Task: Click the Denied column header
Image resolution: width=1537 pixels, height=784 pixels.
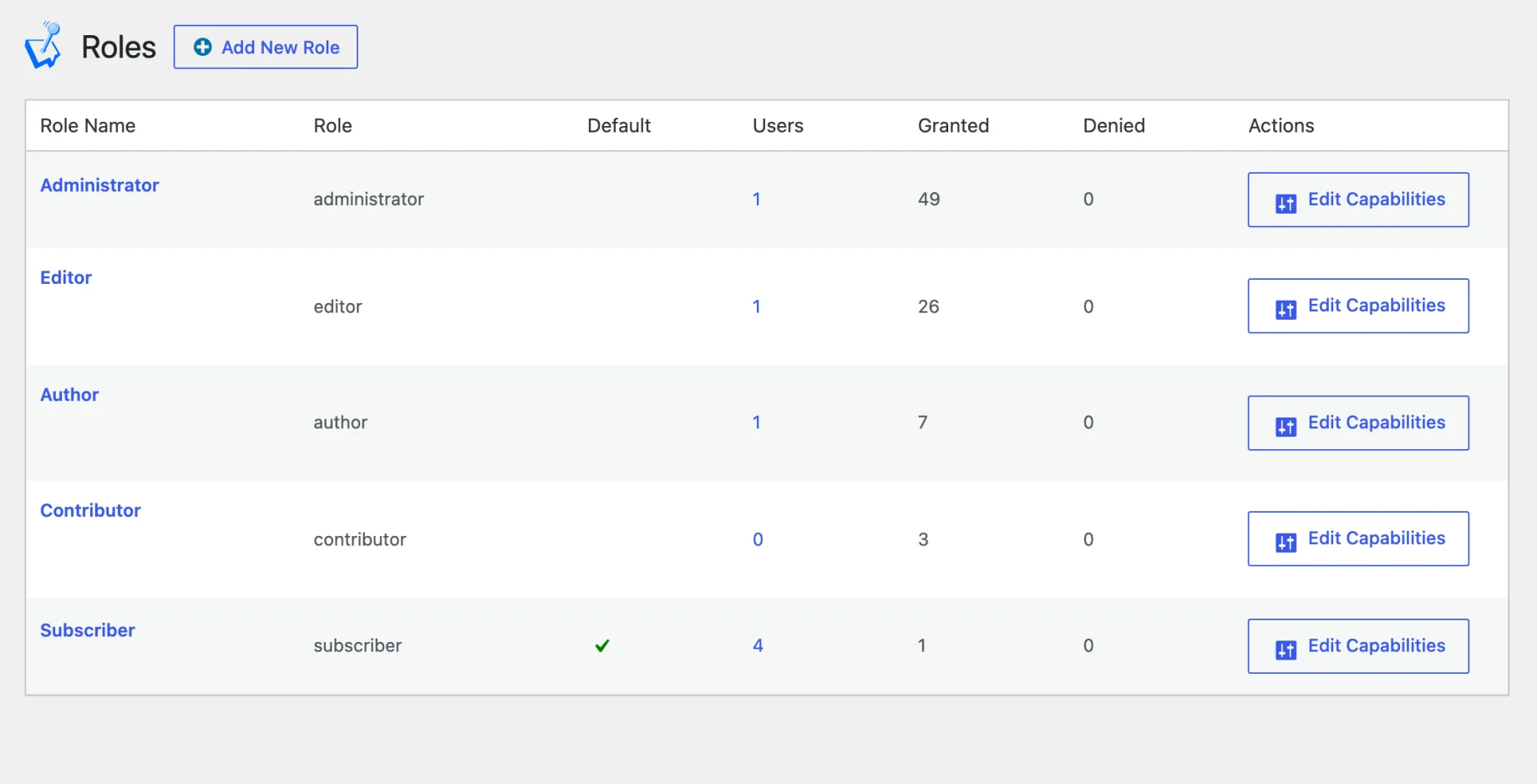Action: [x=1114, y=126]
